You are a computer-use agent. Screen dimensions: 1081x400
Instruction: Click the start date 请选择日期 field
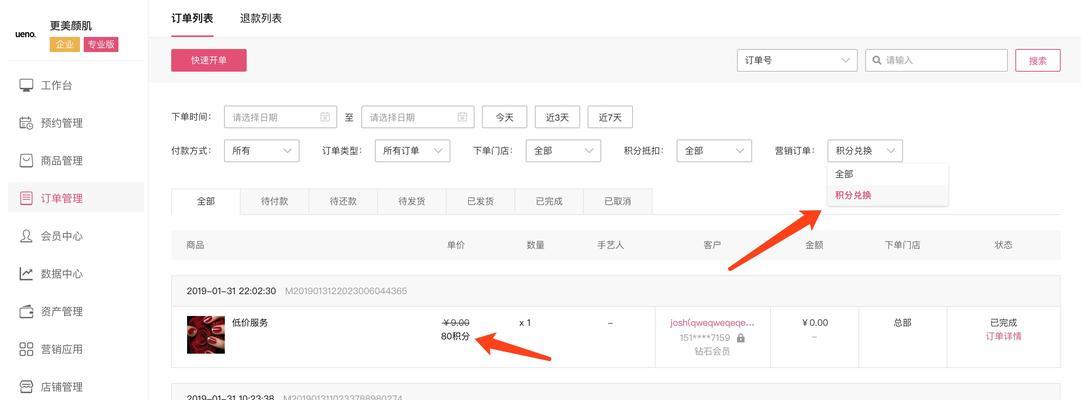[x=281, y=117]
